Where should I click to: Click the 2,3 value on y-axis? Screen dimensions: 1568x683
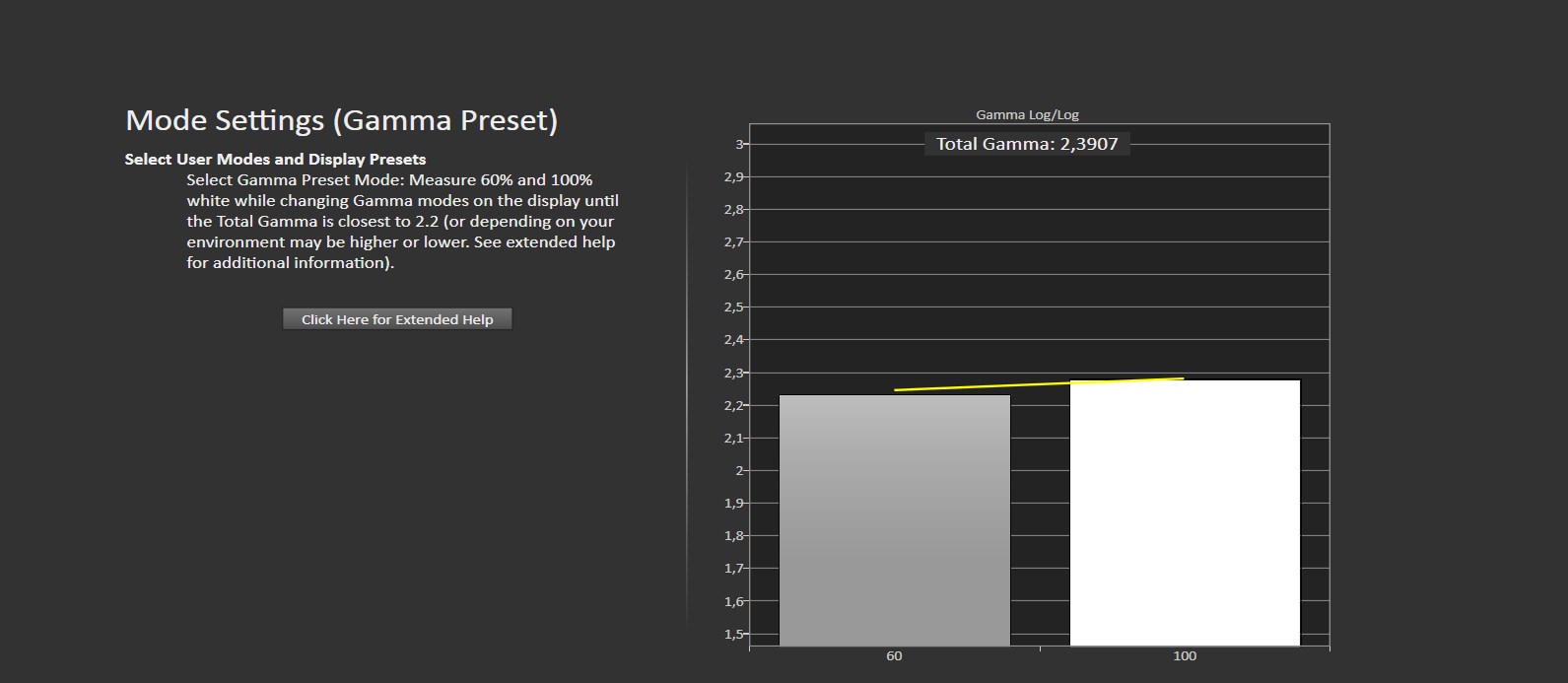(734, 373)
